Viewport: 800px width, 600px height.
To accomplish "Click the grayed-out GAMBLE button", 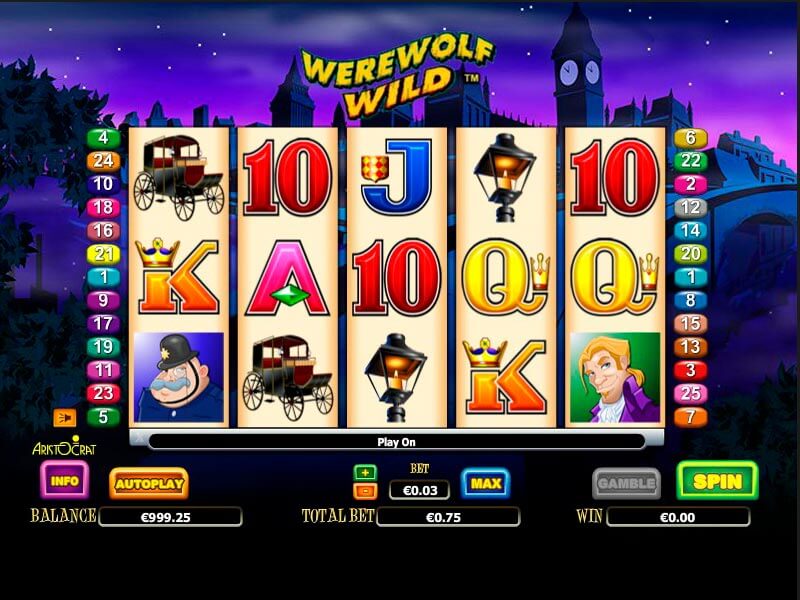I will pyautogui.click(x=626, y=483).
